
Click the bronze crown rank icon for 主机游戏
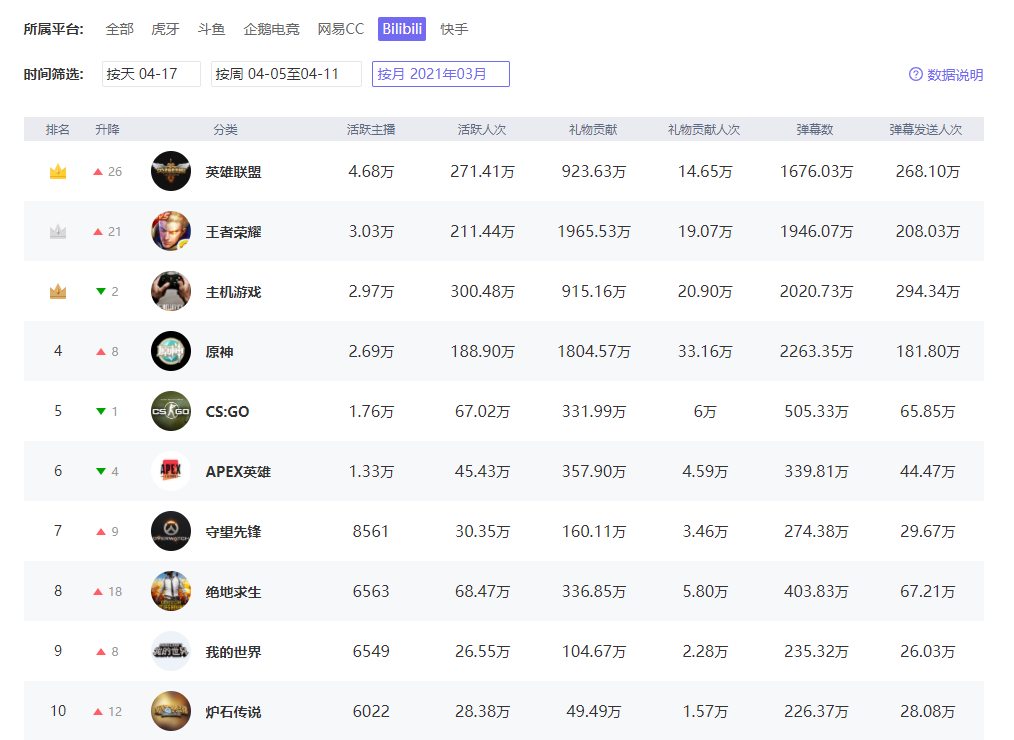[x=58, y=291]
